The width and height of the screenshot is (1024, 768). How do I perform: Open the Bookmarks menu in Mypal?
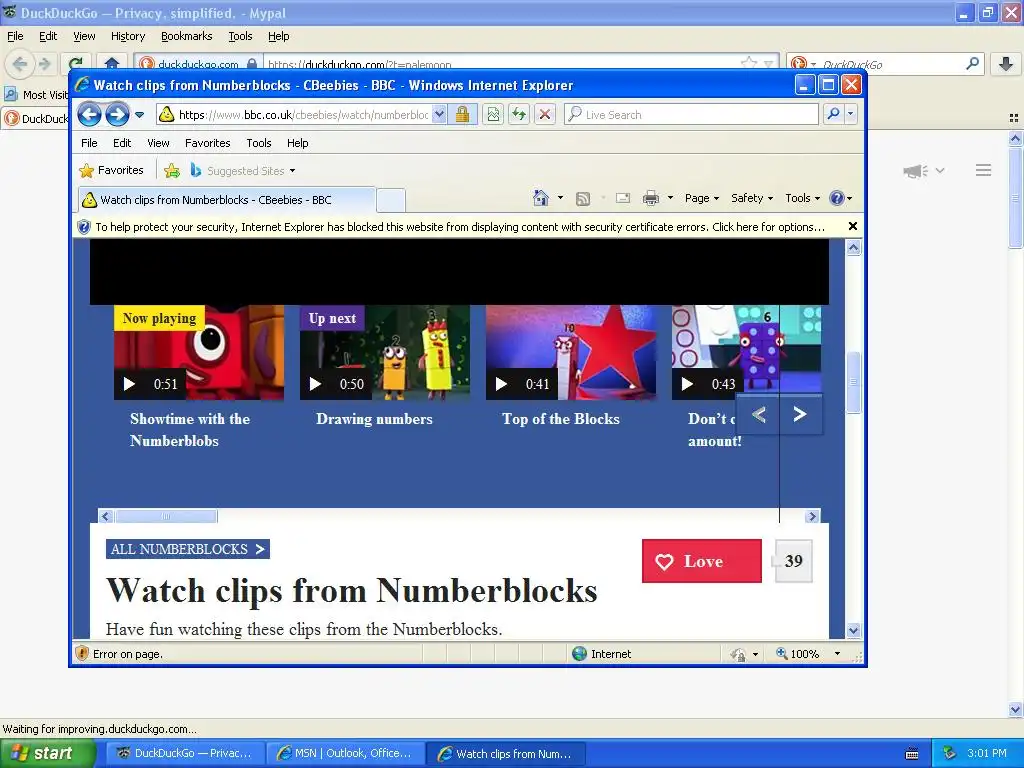point(187,37)
